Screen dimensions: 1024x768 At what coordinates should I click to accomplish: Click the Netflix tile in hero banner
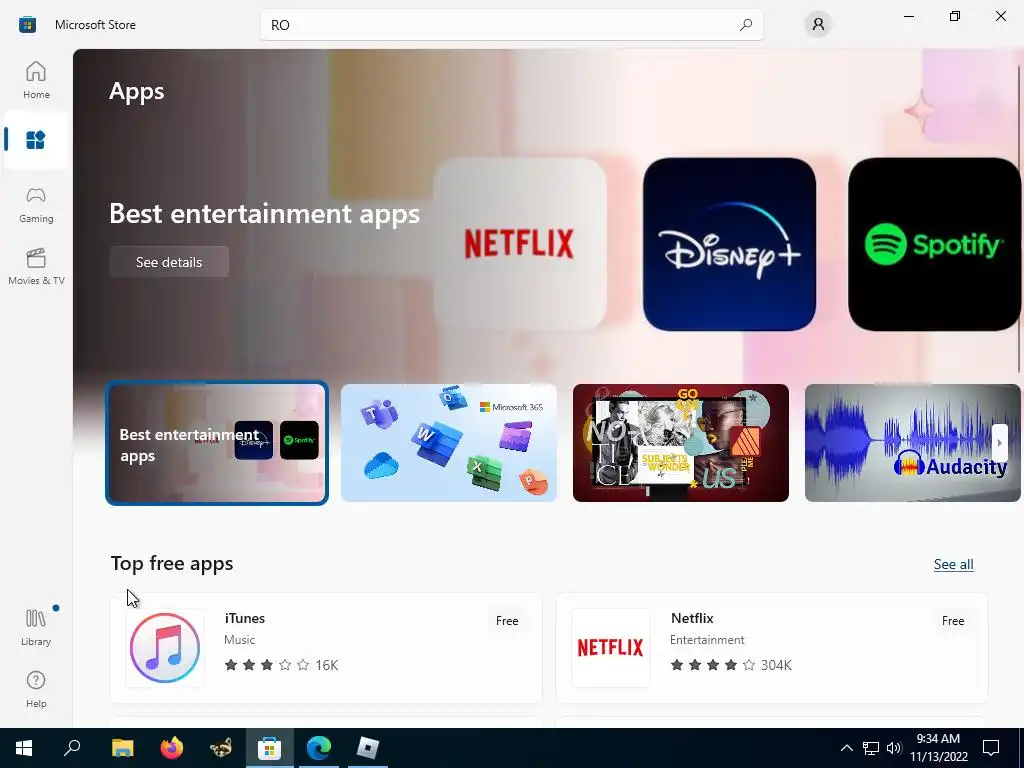[x=520, y=244]
